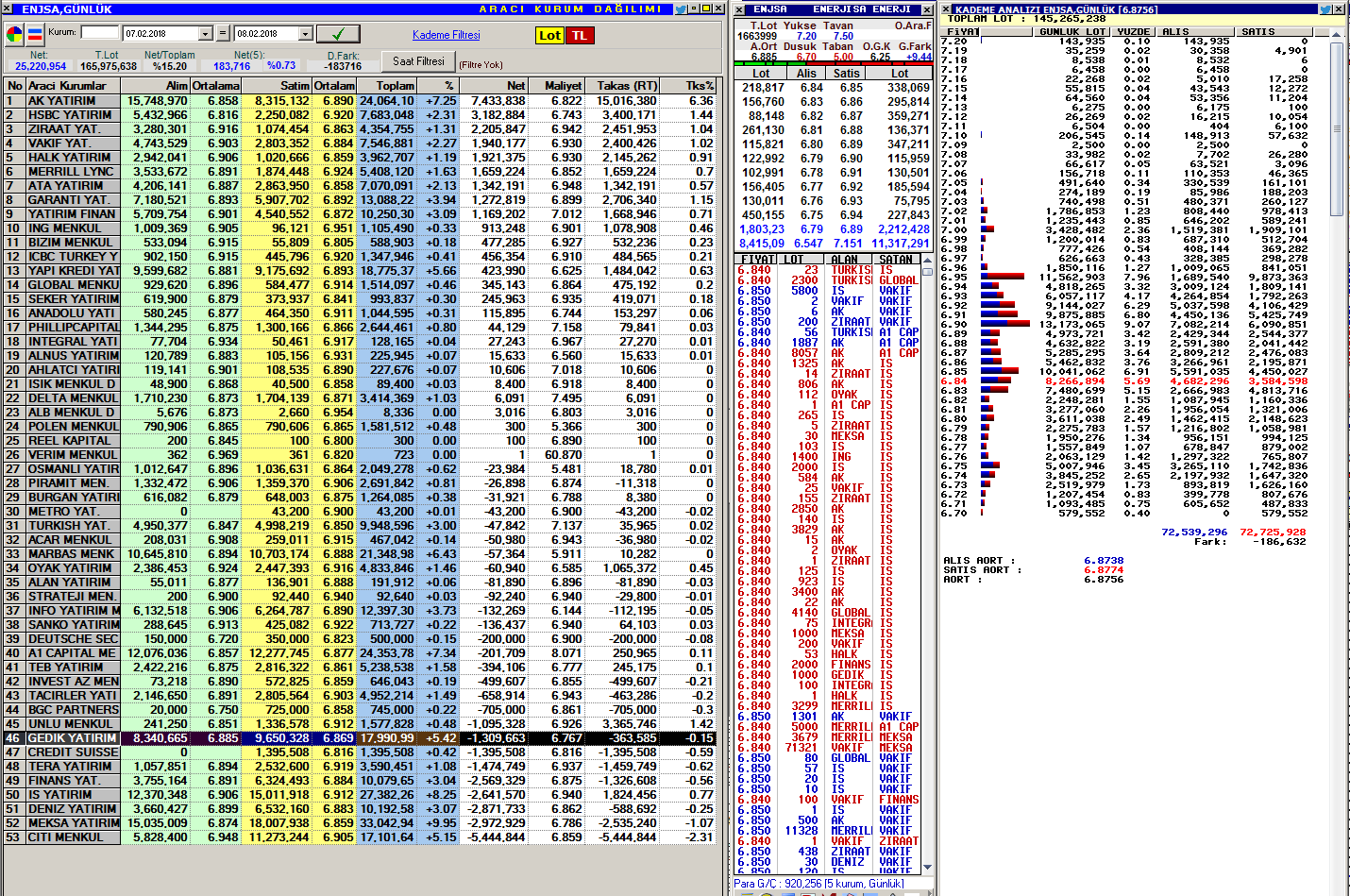Image resolution: width=1350 pixels, height=896 pixels.
Task: Select the CREDIT SUISSE row
Action: pos(361,752)
